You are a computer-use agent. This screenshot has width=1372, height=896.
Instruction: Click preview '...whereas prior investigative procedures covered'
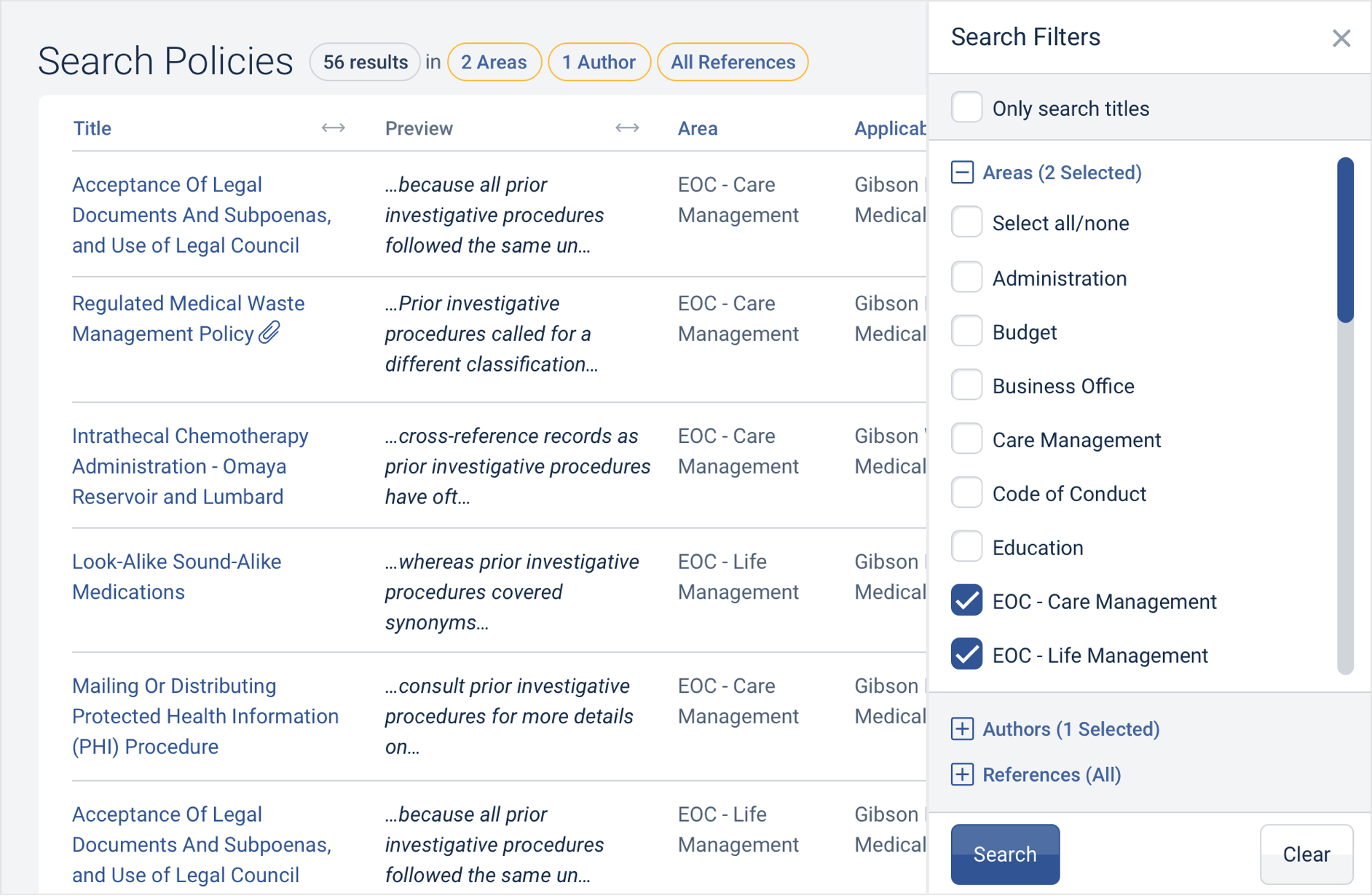pos(512,592)
